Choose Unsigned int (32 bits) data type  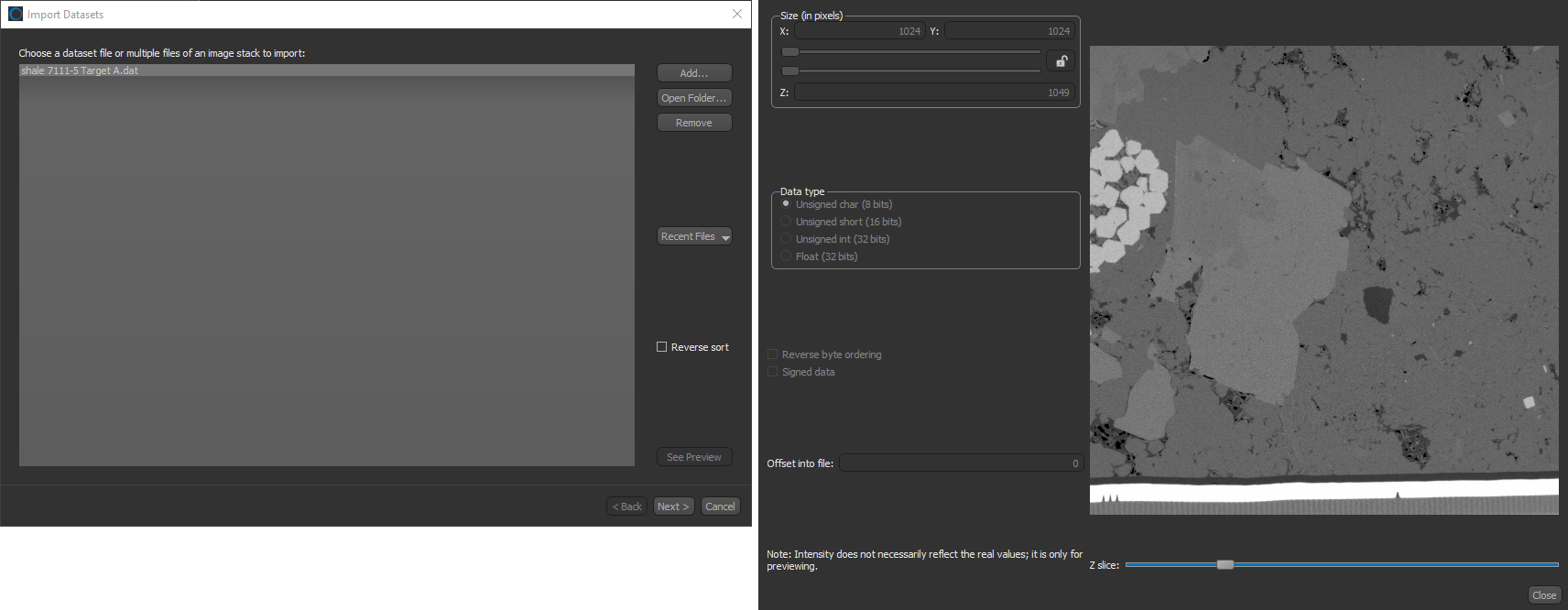point(786,239)
